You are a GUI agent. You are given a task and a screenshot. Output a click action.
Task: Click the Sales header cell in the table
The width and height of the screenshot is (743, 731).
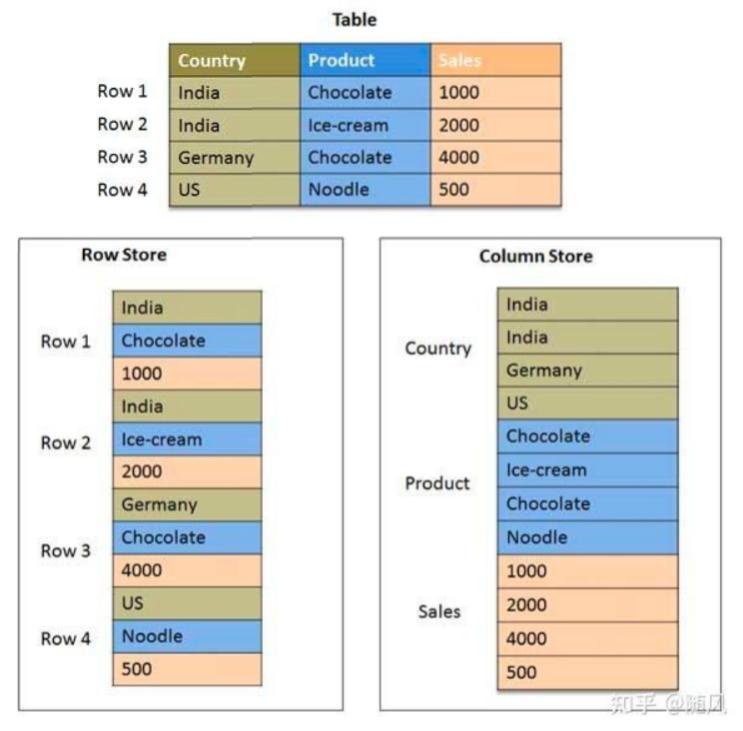[496, 60]
